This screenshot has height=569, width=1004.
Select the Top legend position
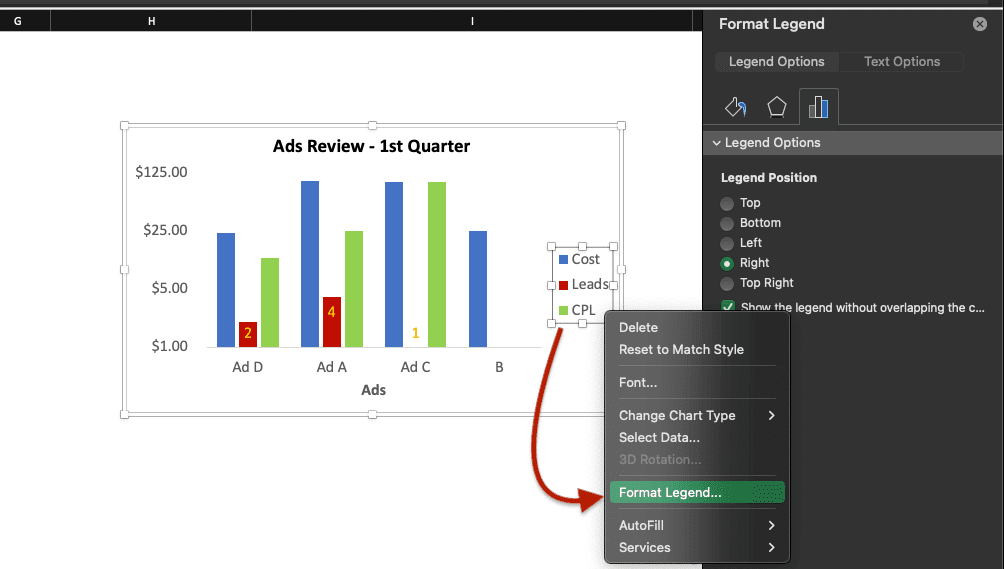[727, 204]
